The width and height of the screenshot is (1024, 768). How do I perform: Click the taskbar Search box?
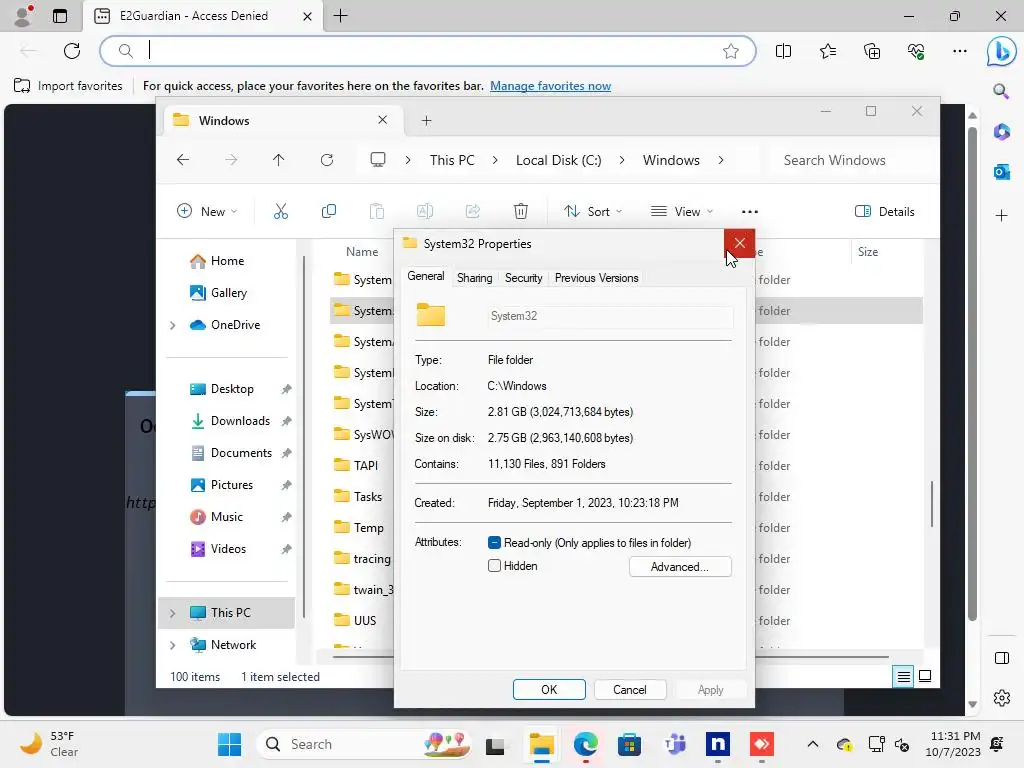pyautogui.click(x=365, y=744)
